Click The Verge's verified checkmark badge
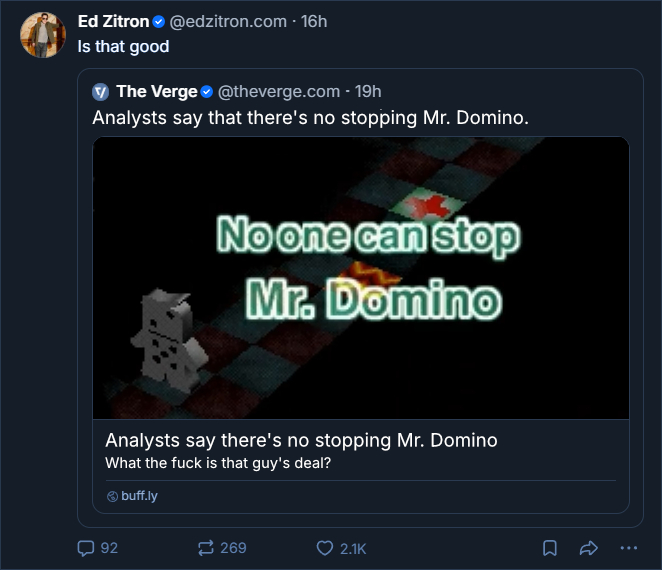This screenshot has height=570, width=662. coord(207,92)
